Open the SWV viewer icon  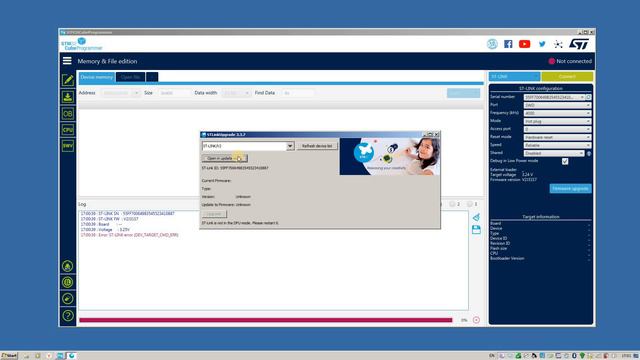(68, 146)
